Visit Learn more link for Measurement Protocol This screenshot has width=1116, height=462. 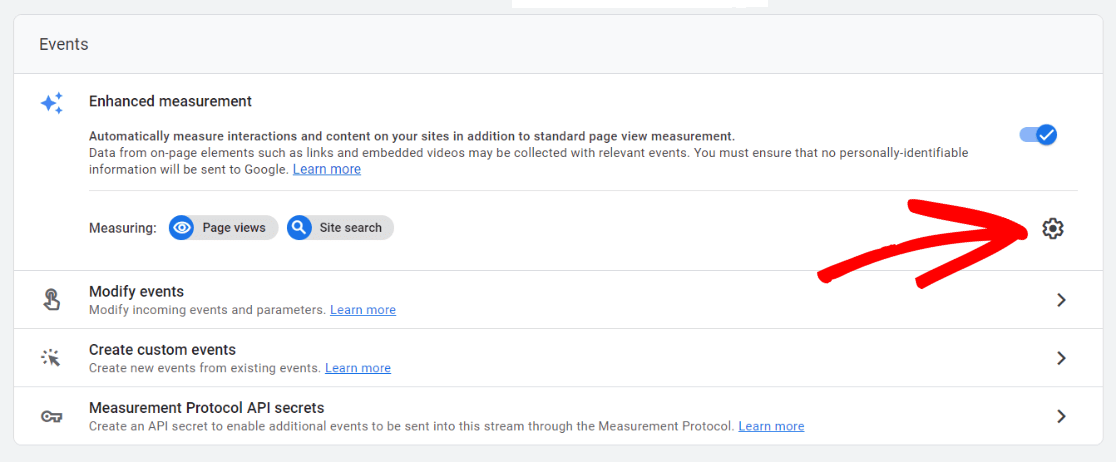(x=771, y=426)
